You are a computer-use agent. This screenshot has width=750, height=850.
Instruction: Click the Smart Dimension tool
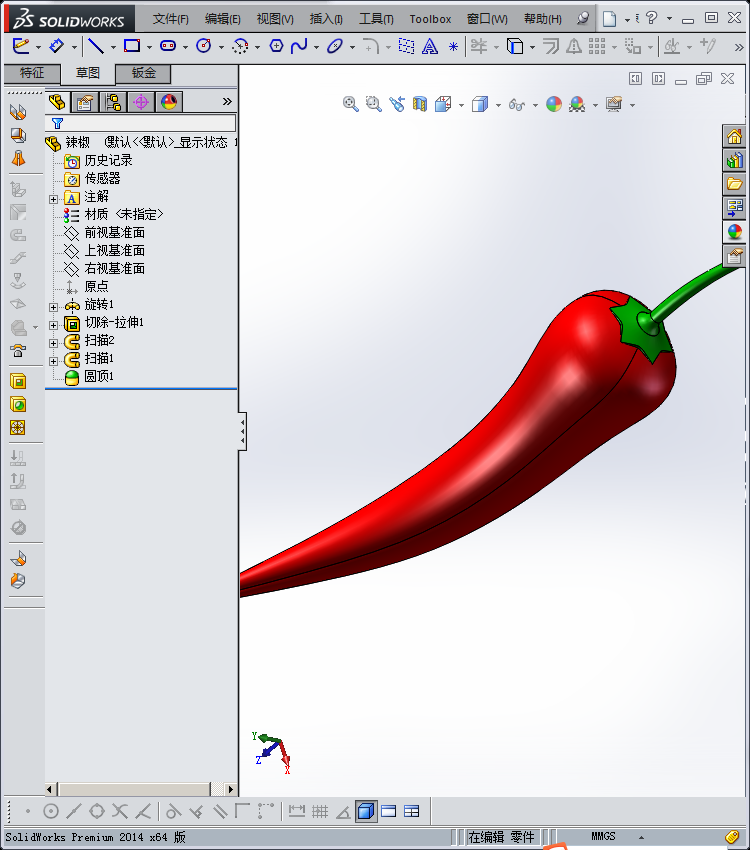pyautogui.click(x=56, y=46)
